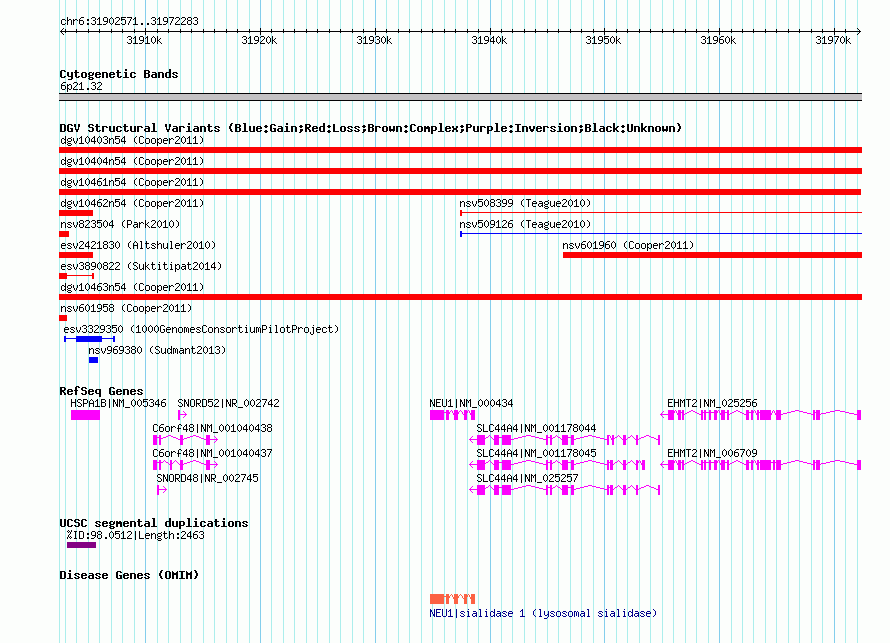Click the orange NEU1 OMIM gene glyph

(452, 599)
